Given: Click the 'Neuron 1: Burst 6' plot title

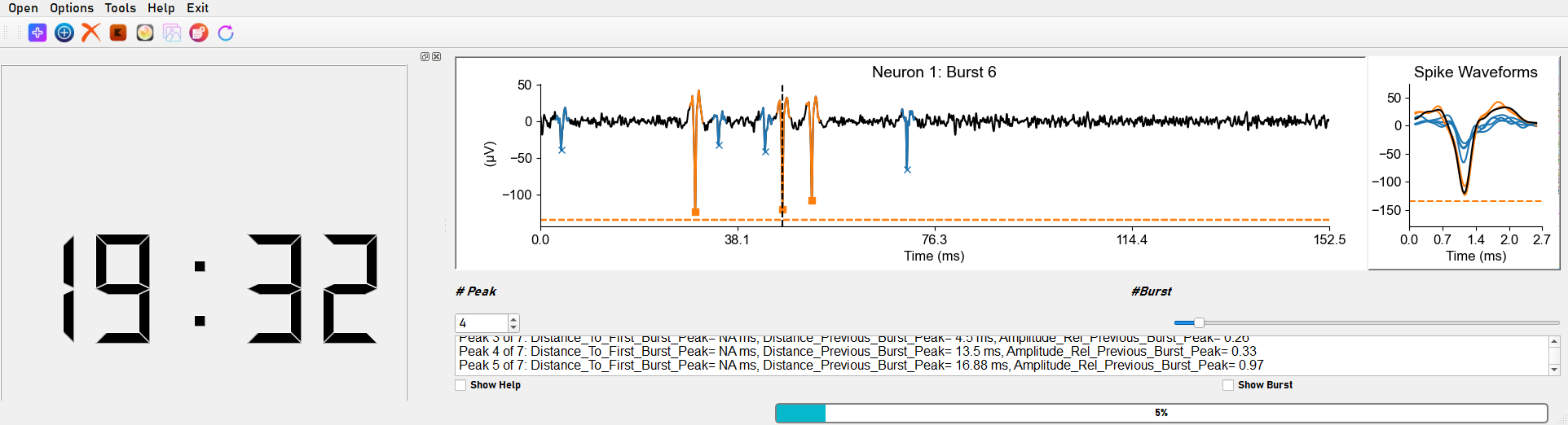Looking at the screenshot, I should tap(934, 72).
